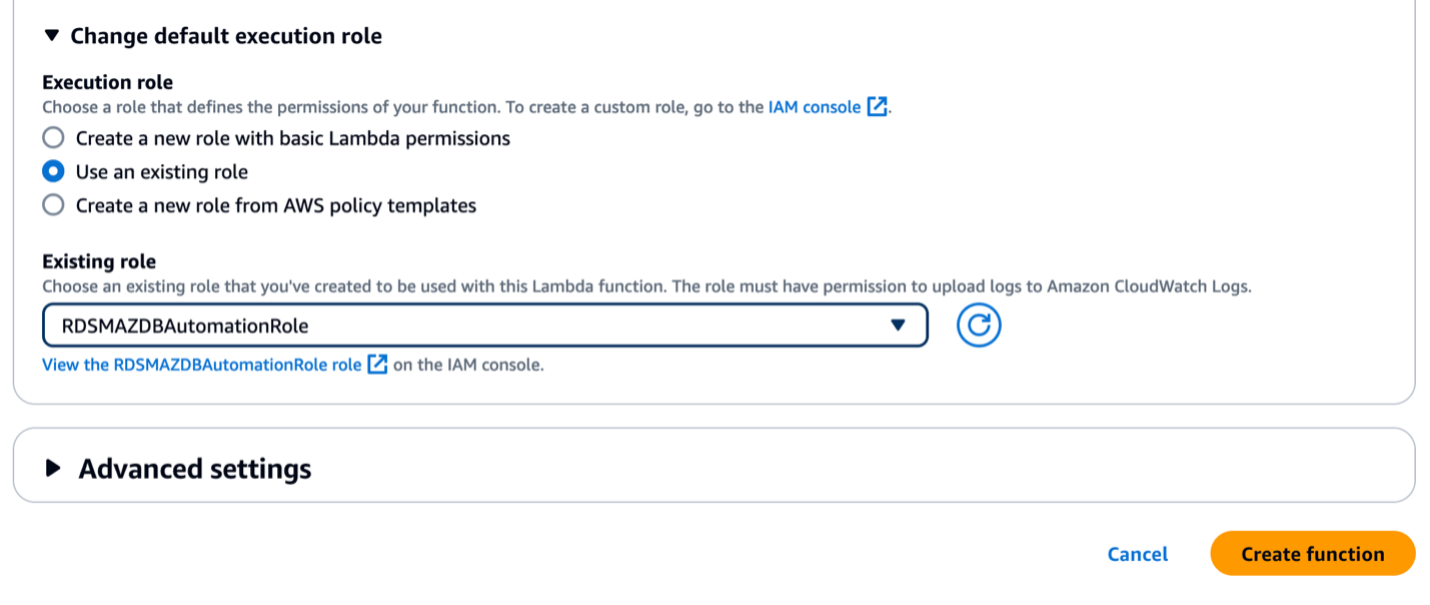The height and width of the screenshot is (605, 1430).
Task: Click the bold 'Existing role' field label
Action: click(99, 262)
